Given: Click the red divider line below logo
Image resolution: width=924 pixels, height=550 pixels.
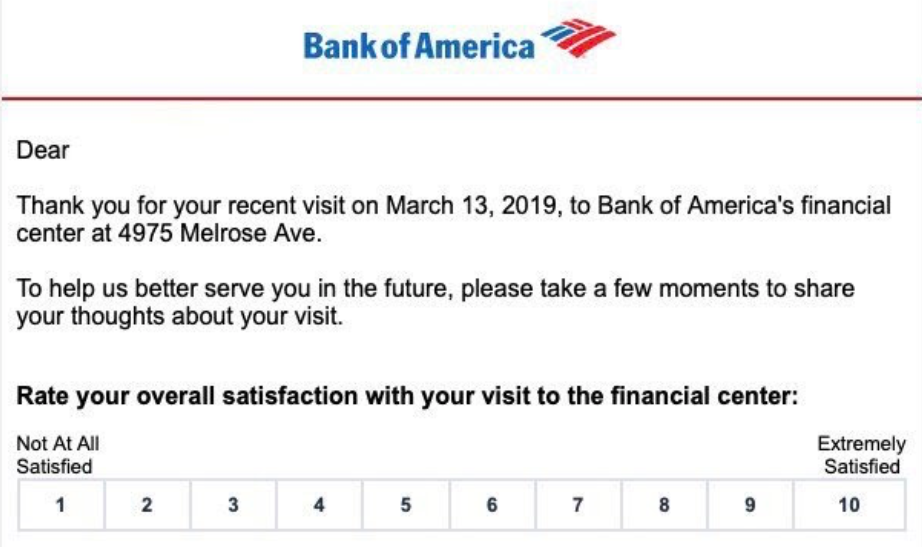Looking at the screenshot, I should pos(462,98).
